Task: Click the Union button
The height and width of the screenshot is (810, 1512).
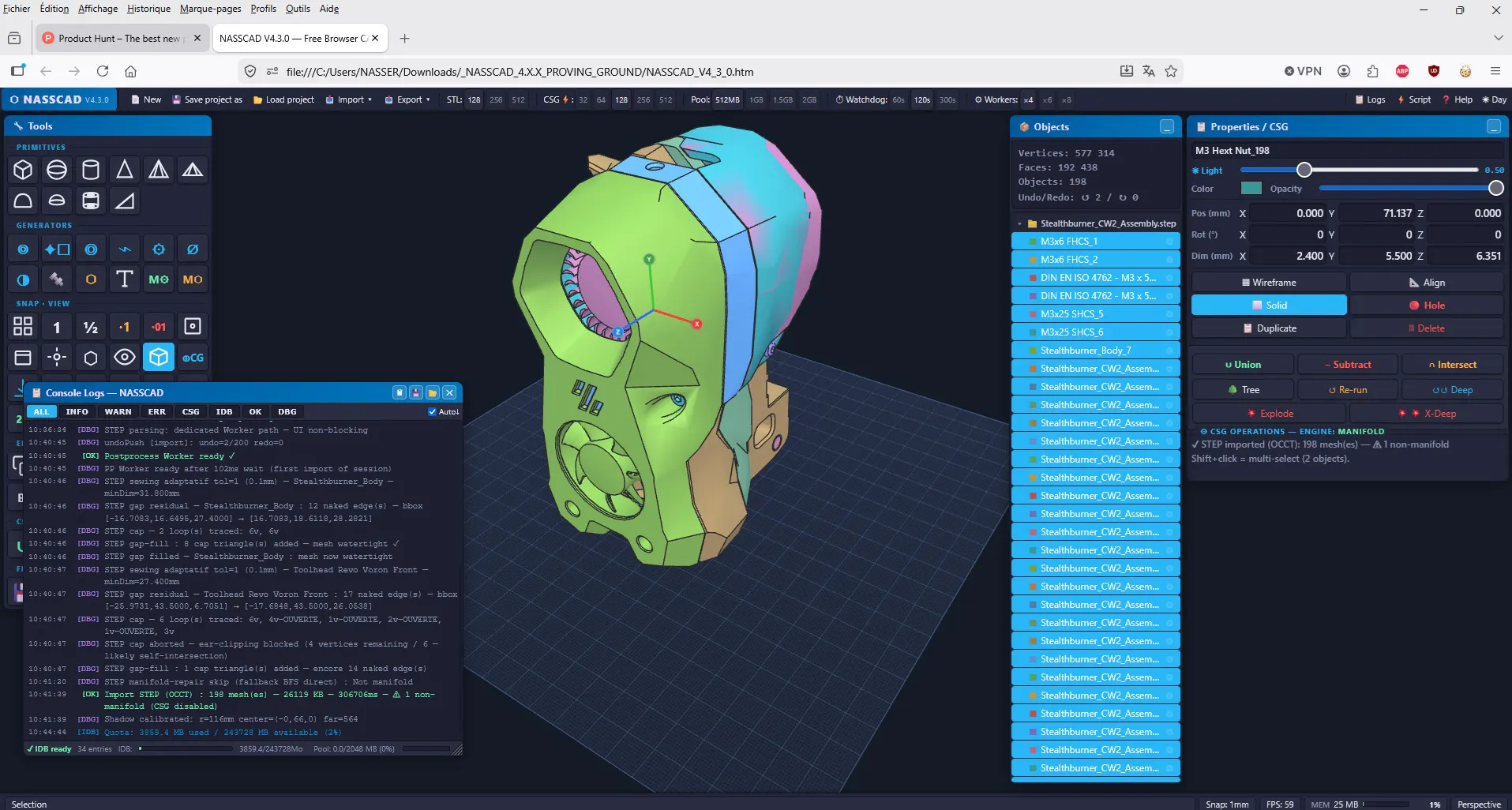Action: click(x=1243, y=365)
